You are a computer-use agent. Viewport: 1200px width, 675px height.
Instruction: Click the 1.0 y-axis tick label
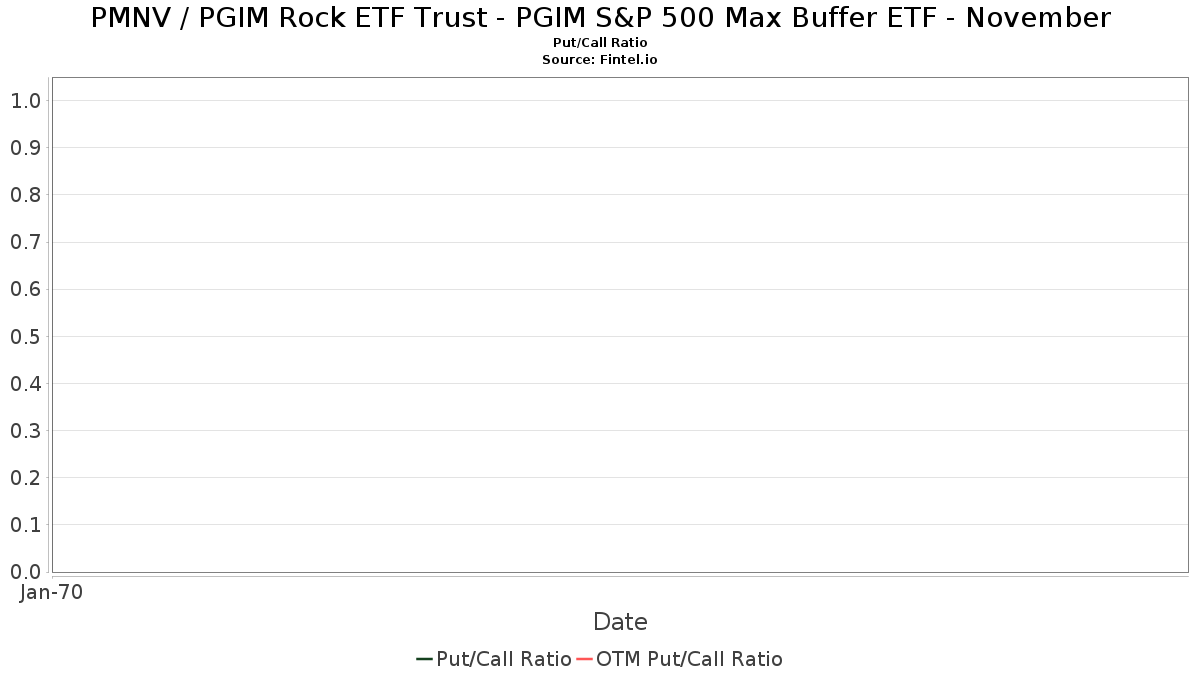26,101
